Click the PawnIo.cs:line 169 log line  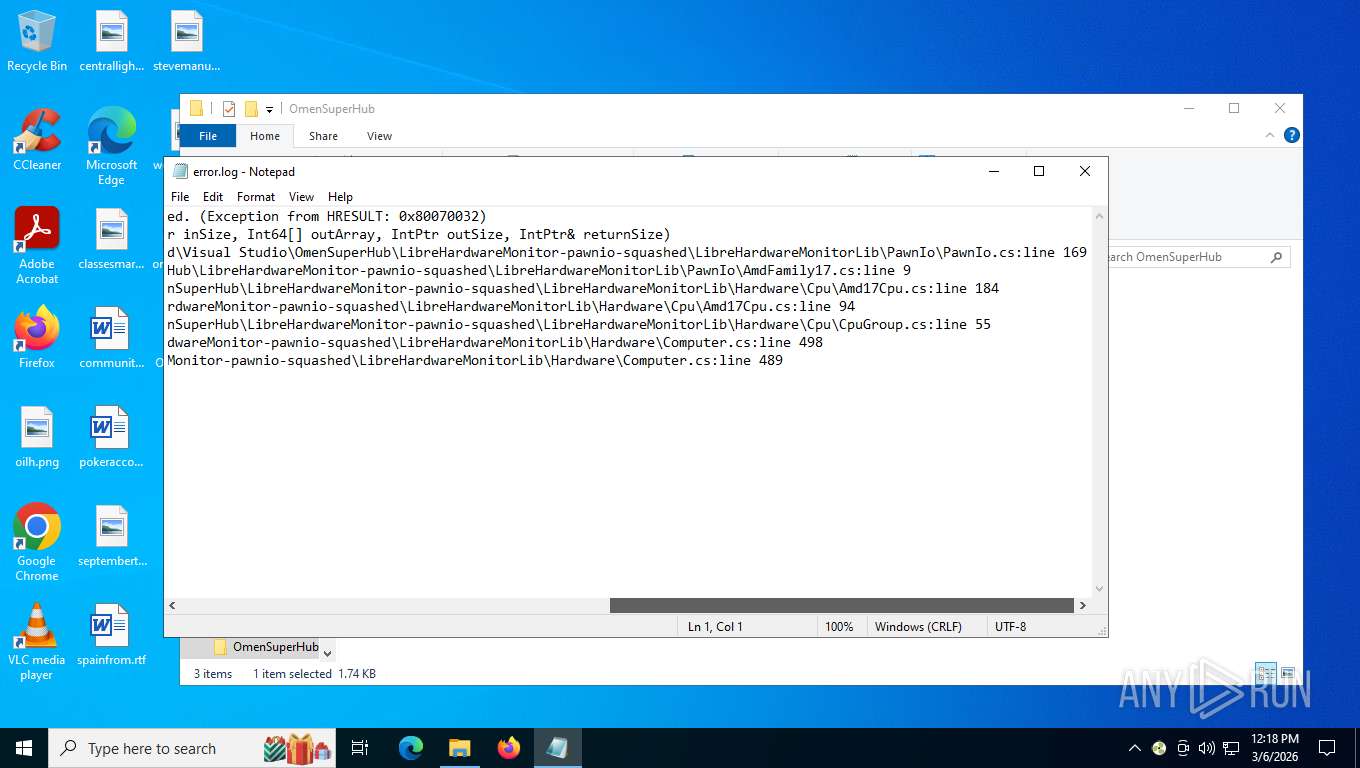(627, 252)
